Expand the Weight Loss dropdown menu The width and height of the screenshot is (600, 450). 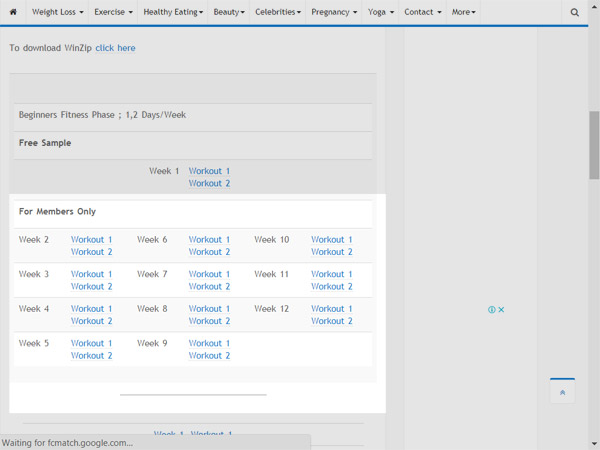click(57, 12)
